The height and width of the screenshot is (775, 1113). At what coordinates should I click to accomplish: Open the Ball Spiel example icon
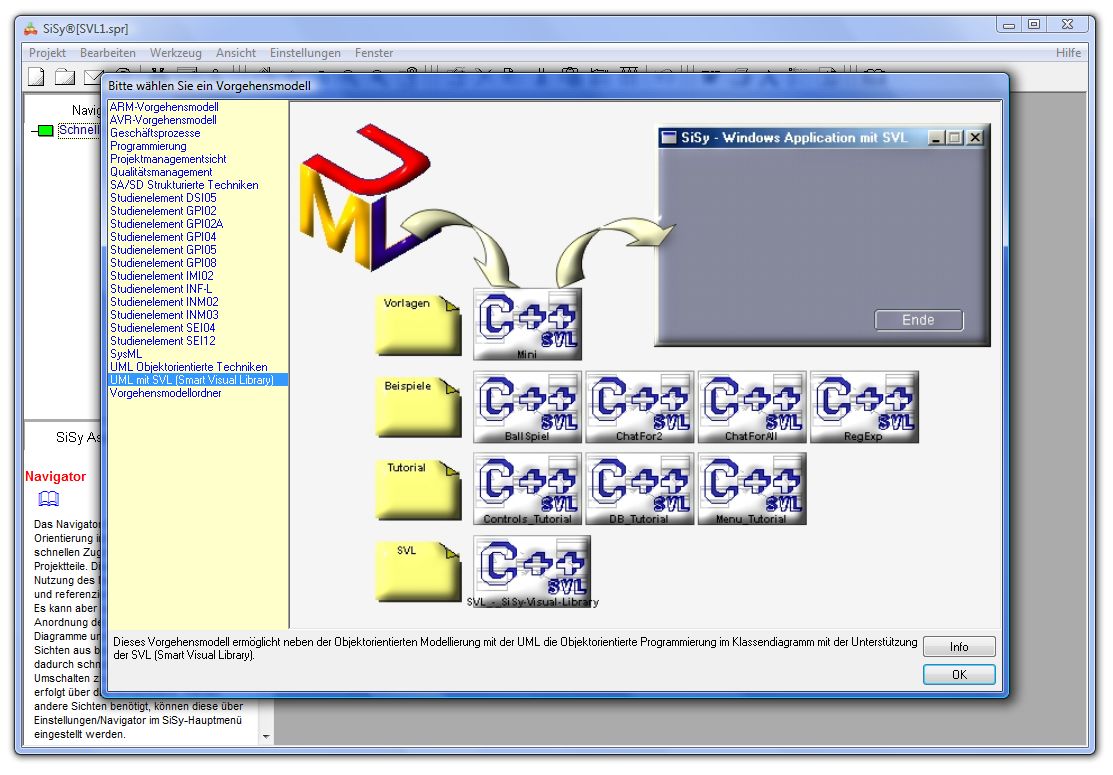(x=527, y=406)
